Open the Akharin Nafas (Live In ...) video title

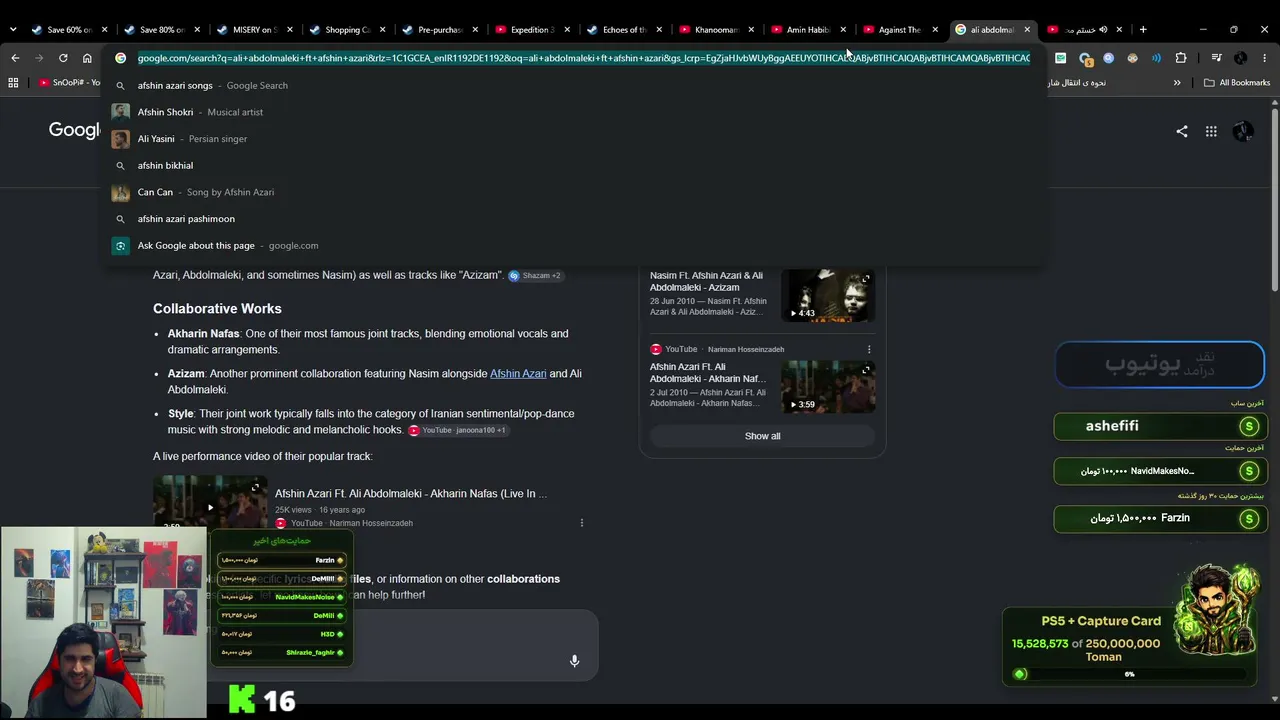pos(411,494)
